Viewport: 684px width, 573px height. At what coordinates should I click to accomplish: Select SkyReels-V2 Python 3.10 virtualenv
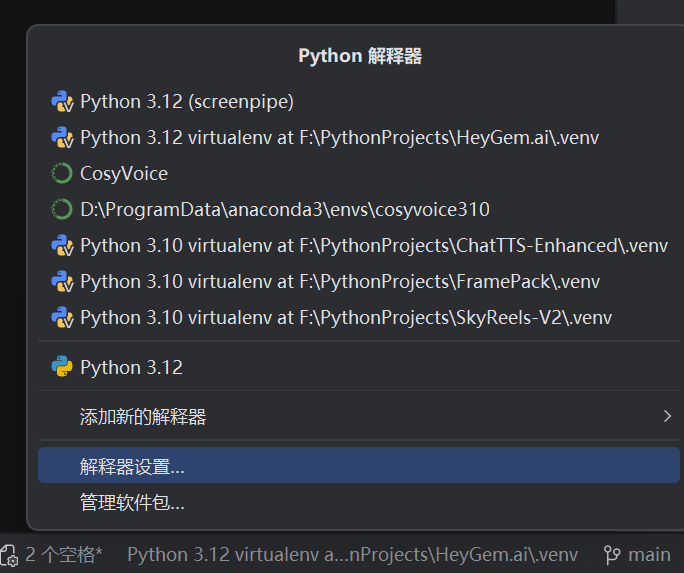pos(359,318)
